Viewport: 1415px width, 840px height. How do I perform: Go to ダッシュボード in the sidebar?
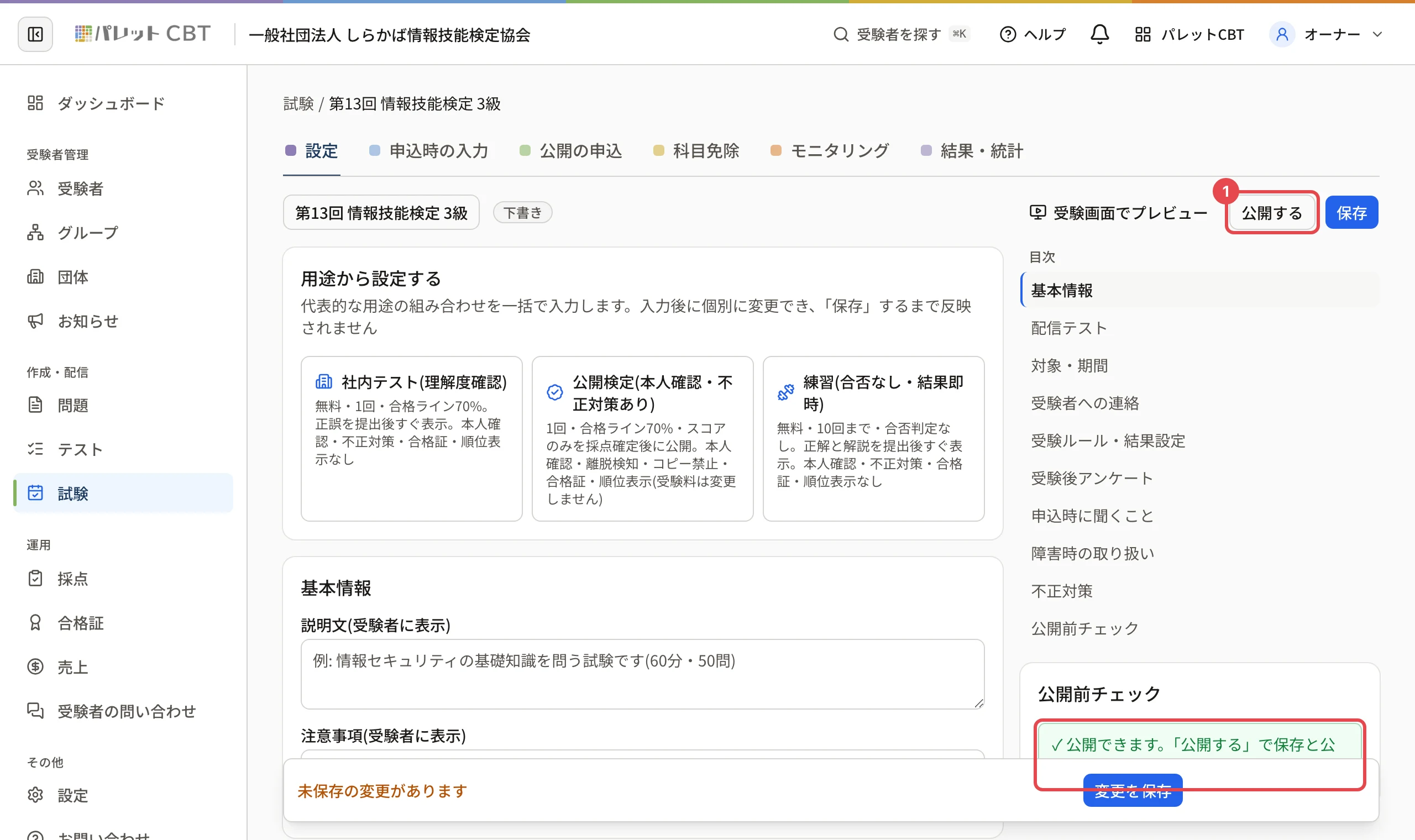coord(123,103)
